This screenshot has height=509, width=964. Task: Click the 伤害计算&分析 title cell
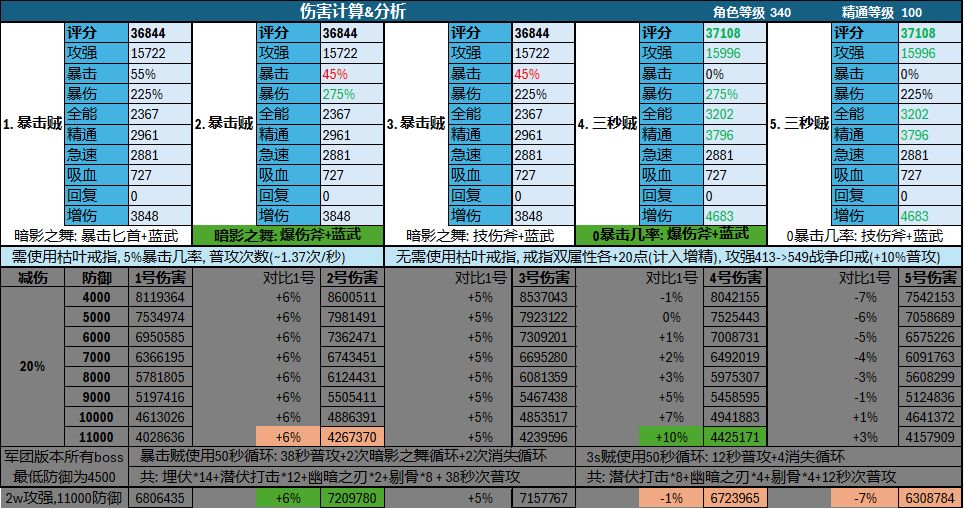[x=352, y=11]
